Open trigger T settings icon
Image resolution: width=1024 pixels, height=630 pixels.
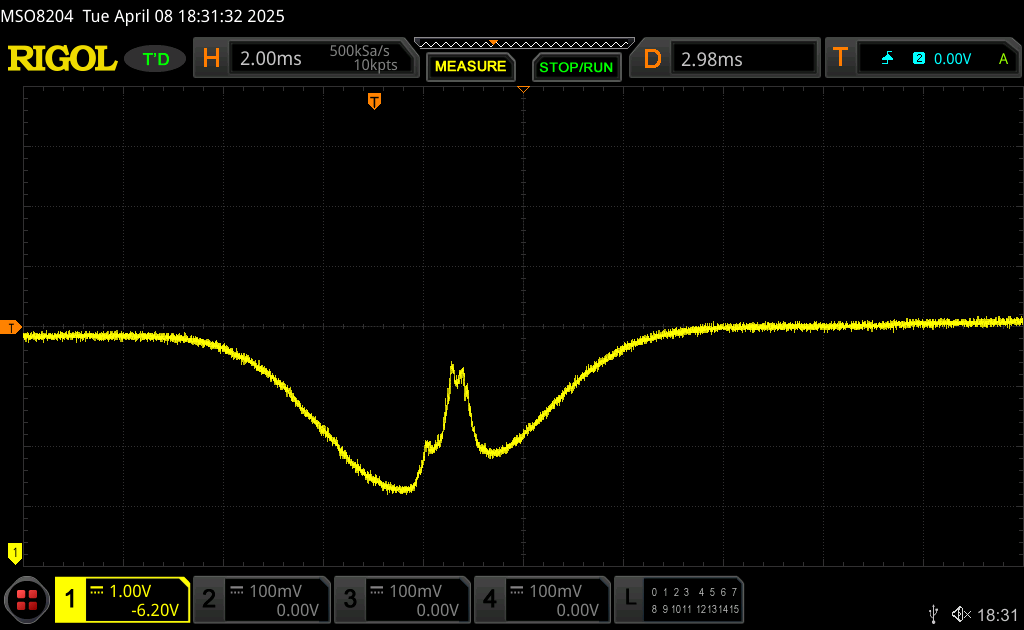pos(840,58)
